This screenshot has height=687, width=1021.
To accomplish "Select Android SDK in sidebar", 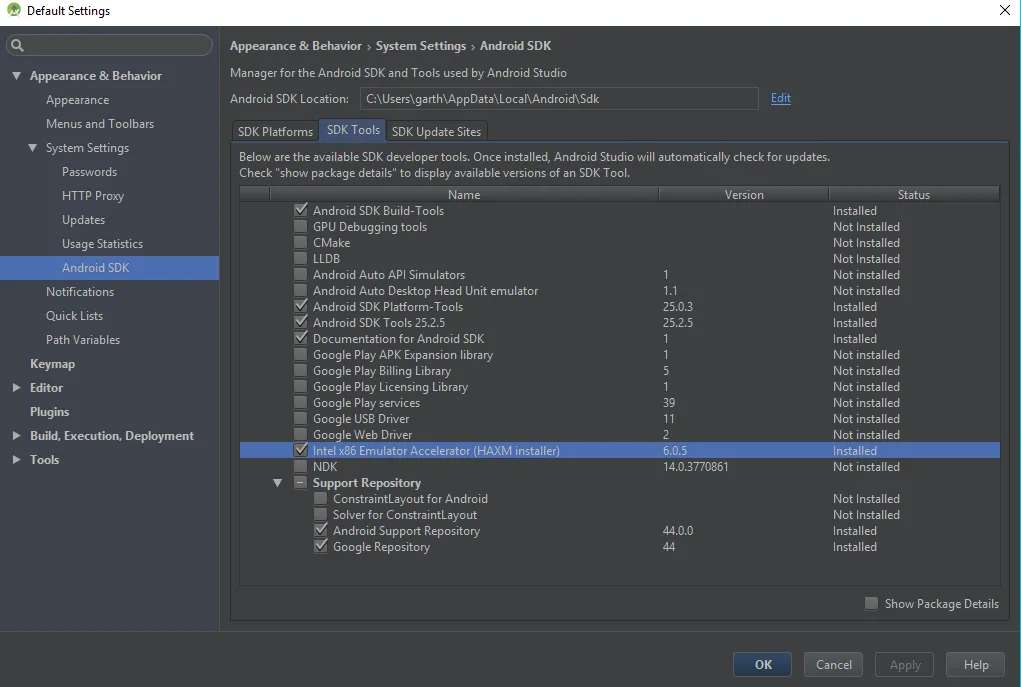I will click(109, 268).
